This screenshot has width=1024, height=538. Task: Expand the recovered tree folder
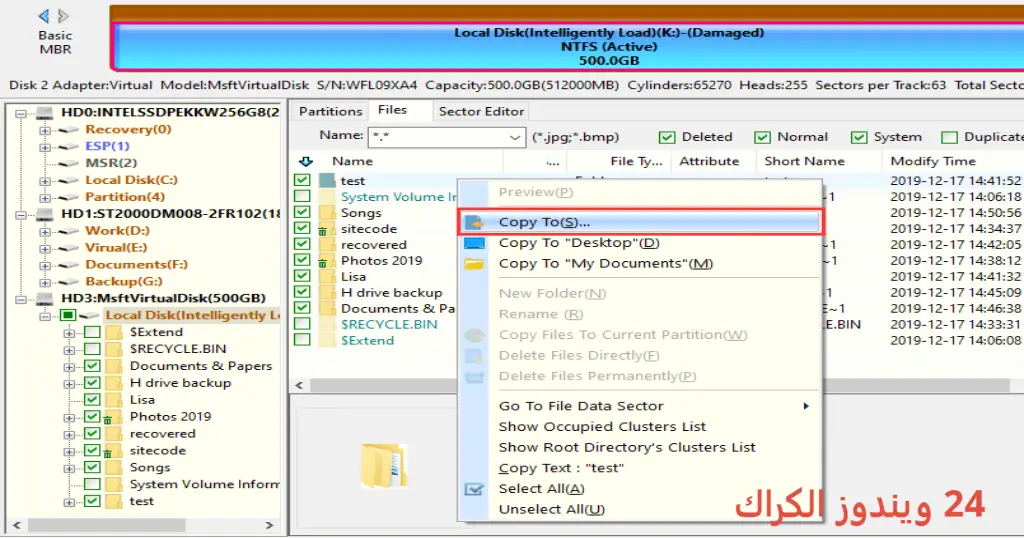69,435
